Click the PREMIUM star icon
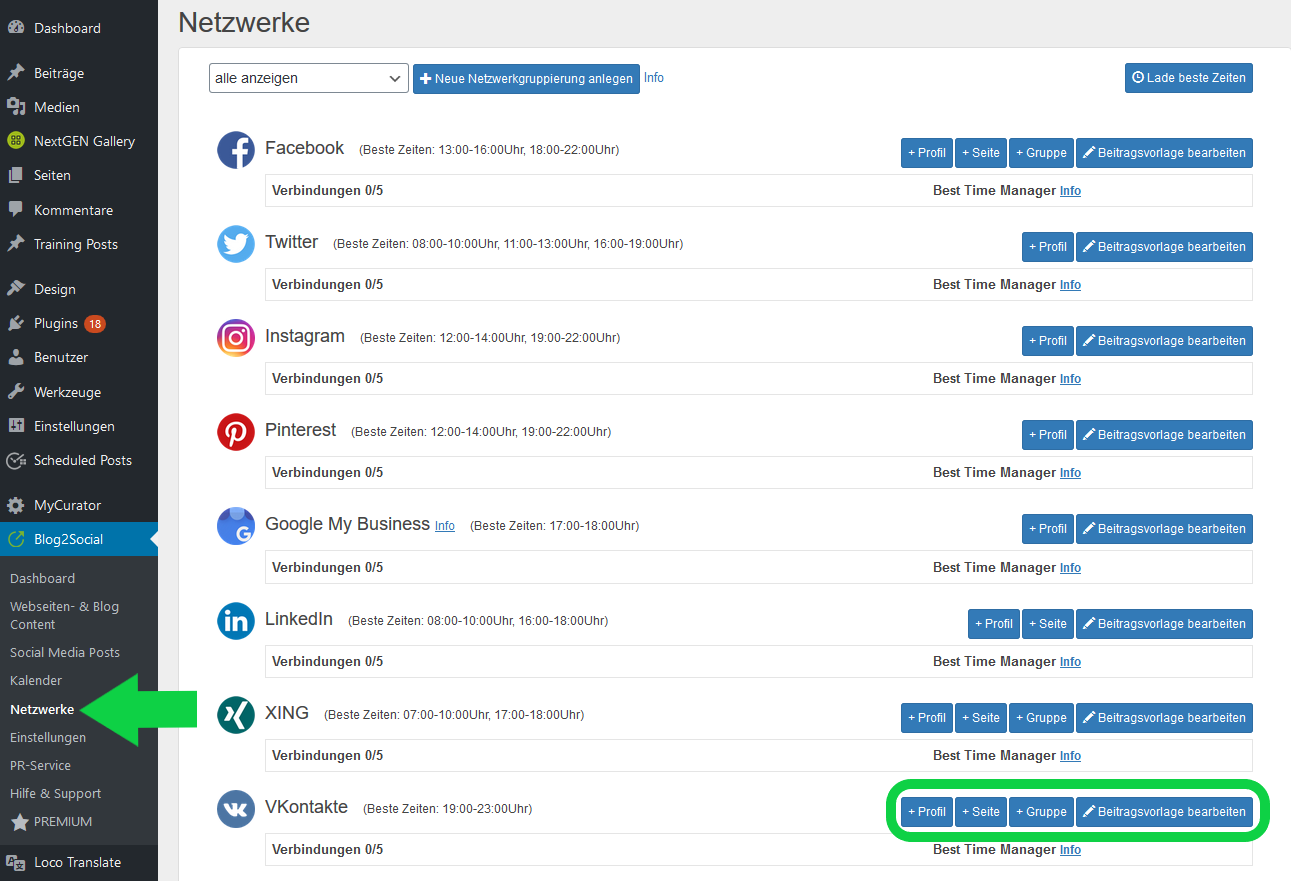1291x881 pixels. click(19, 822)
